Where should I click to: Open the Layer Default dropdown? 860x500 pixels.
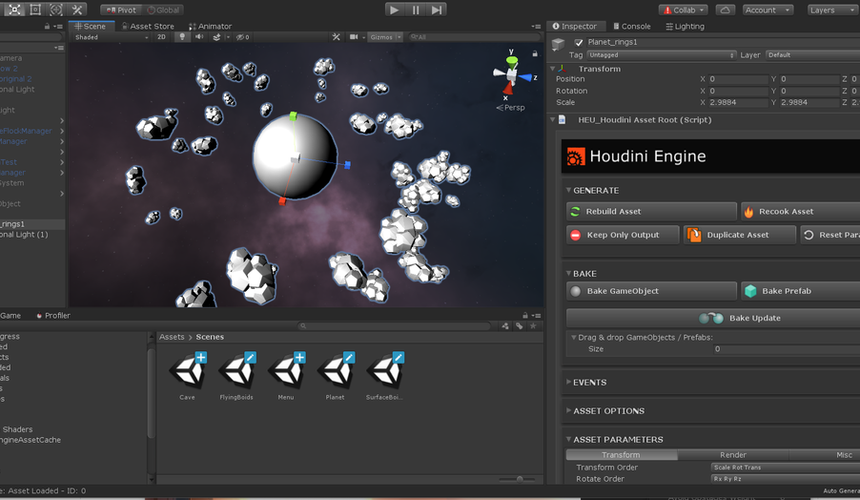coord(813,55)
